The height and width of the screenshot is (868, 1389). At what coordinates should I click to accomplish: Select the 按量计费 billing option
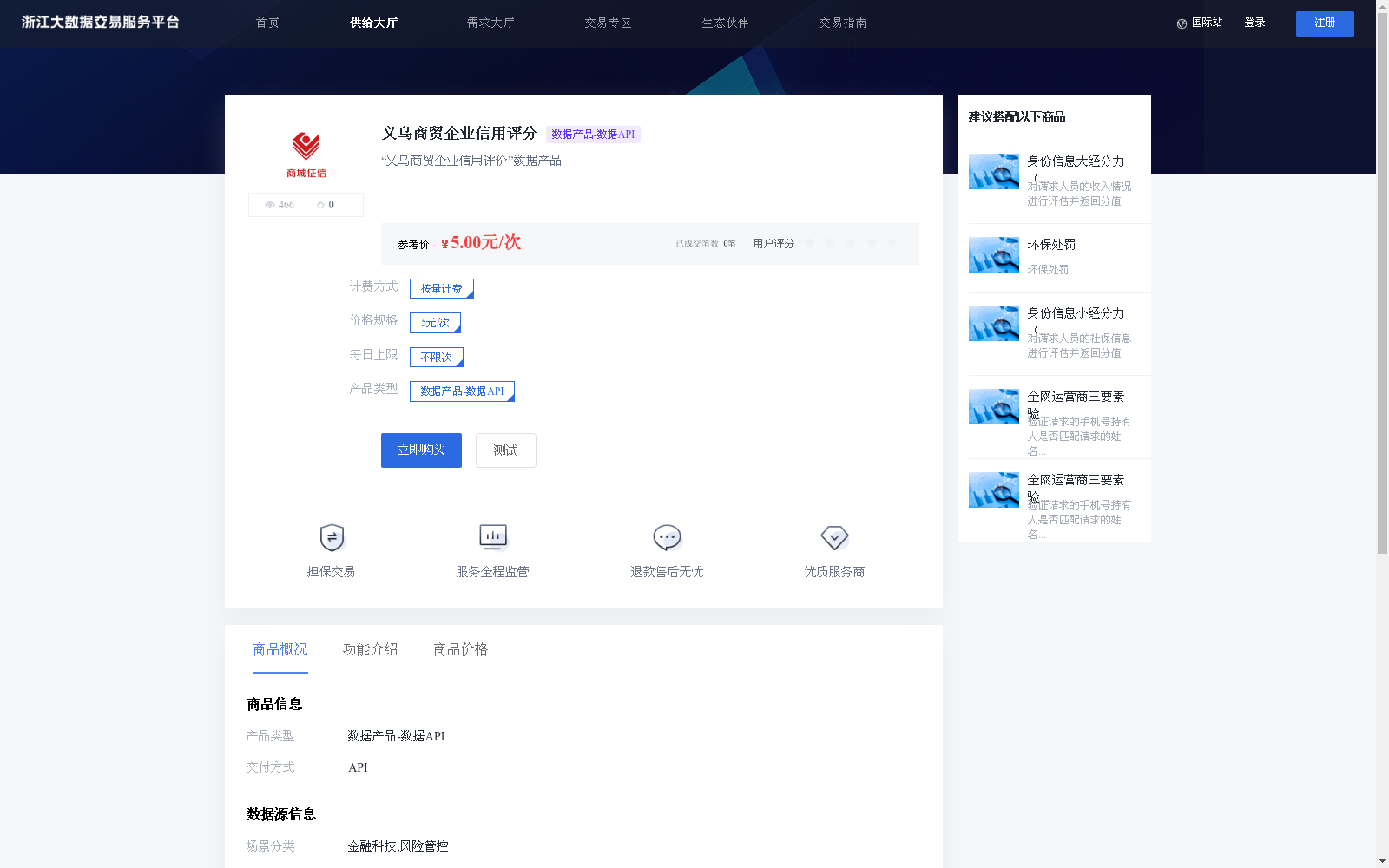coord(442,288)
